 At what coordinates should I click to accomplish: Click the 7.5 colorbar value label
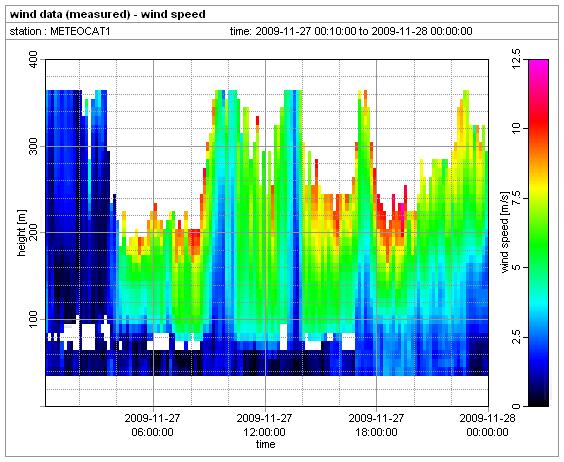516,198
